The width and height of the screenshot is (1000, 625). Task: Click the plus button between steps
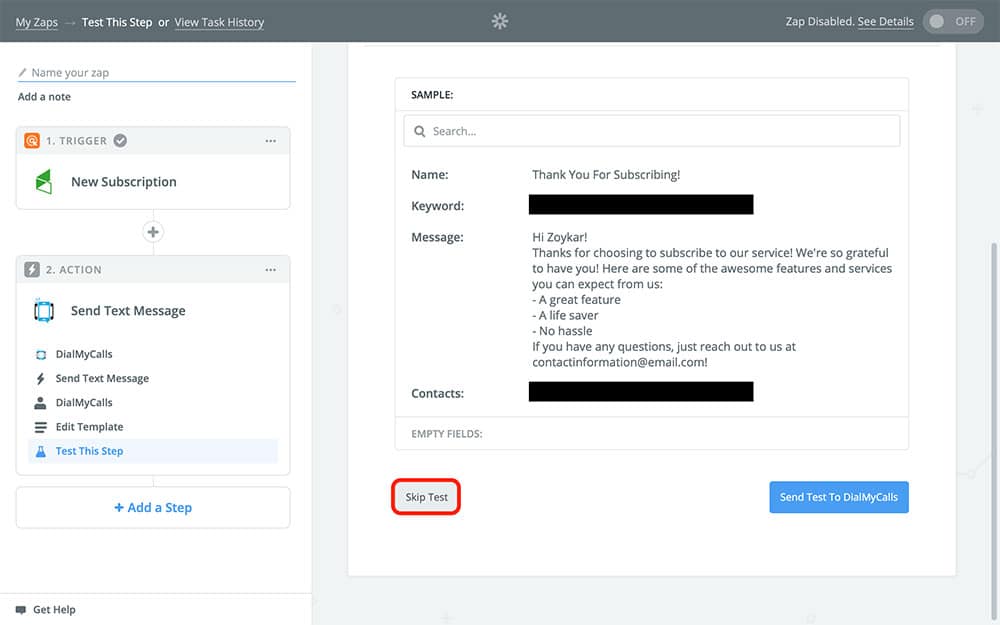tap(153, 232)
